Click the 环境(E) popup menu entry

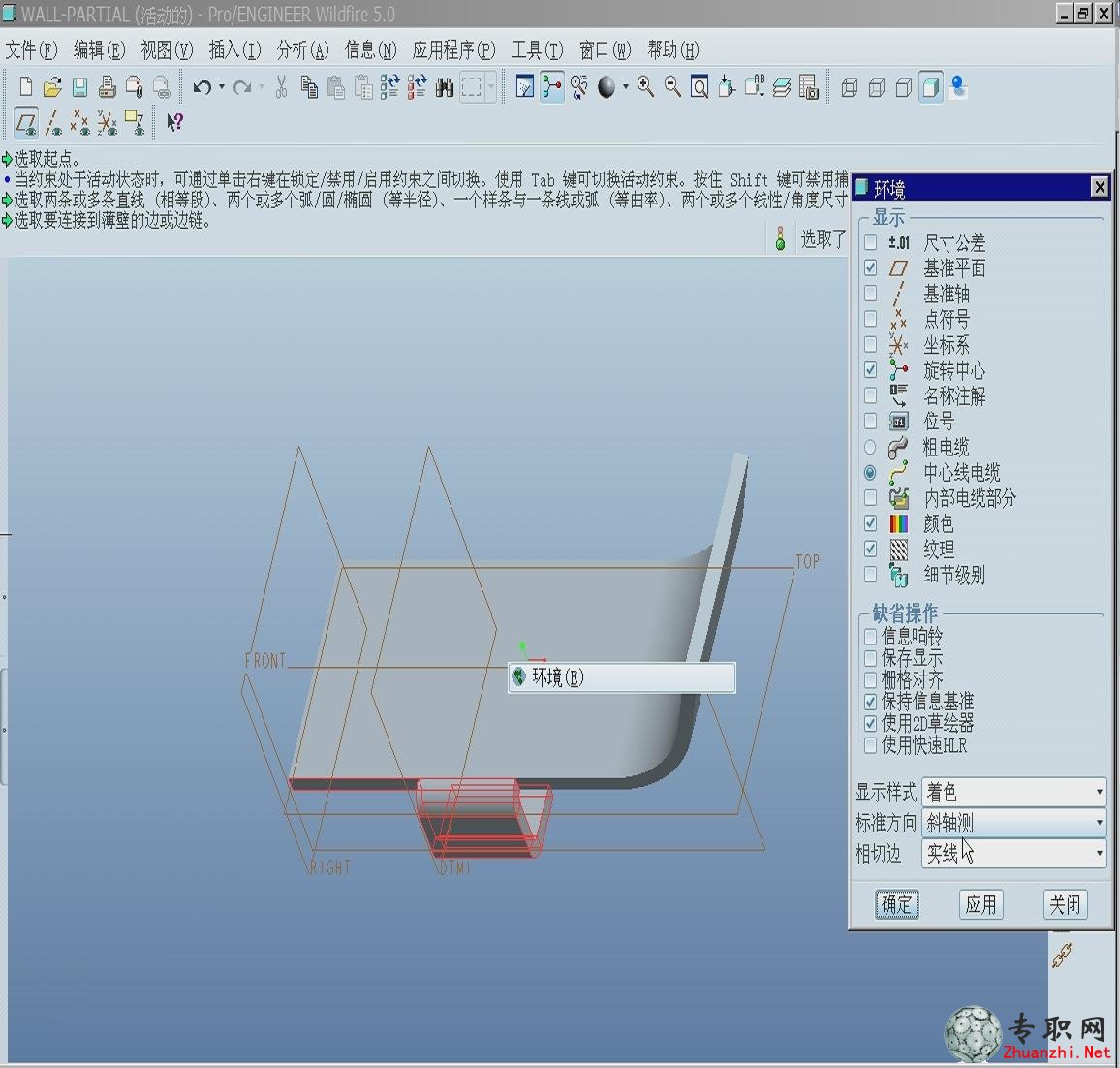pyautogui.click(x=621, y=677)
